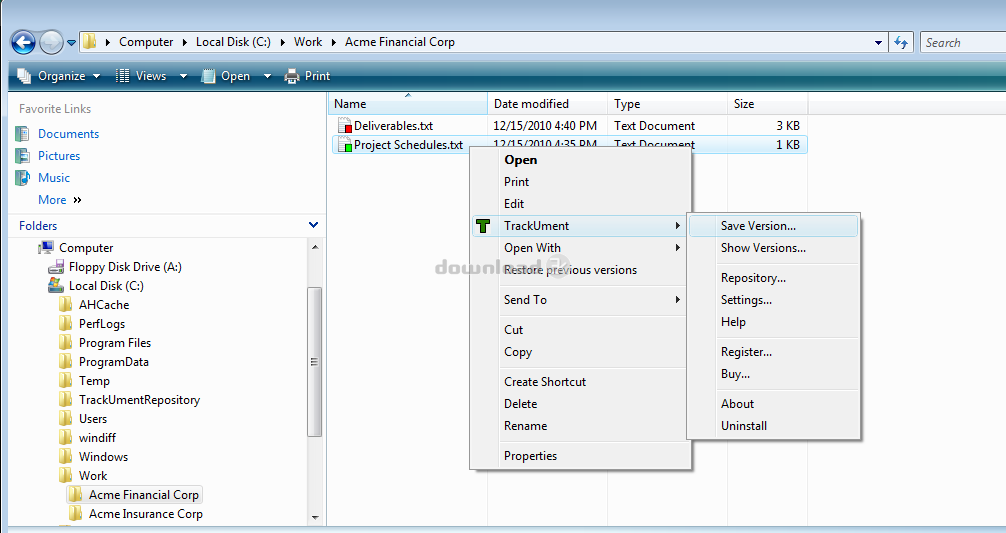Select Floppy Disk Drive (A:) in tree

point(125,267)
